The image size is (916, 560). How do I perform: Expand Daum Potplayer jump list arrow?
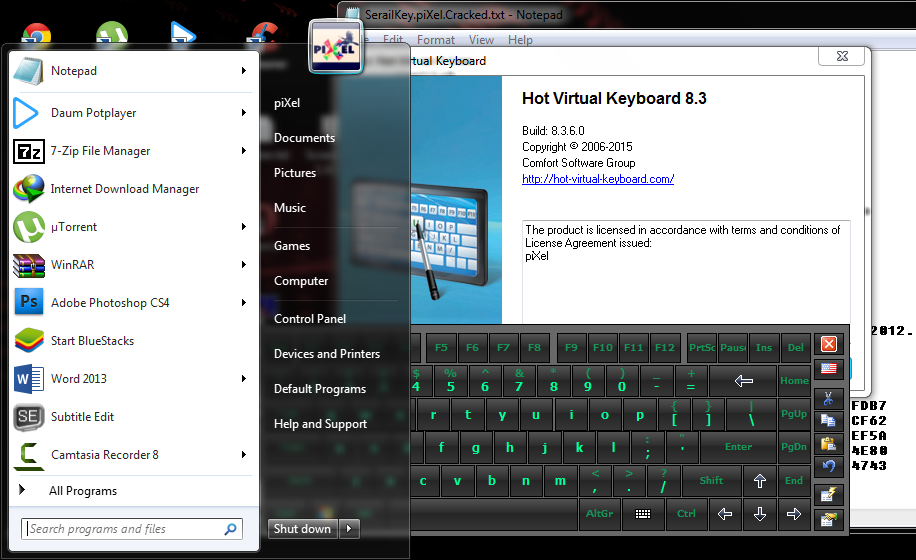(x=244, y=113)
